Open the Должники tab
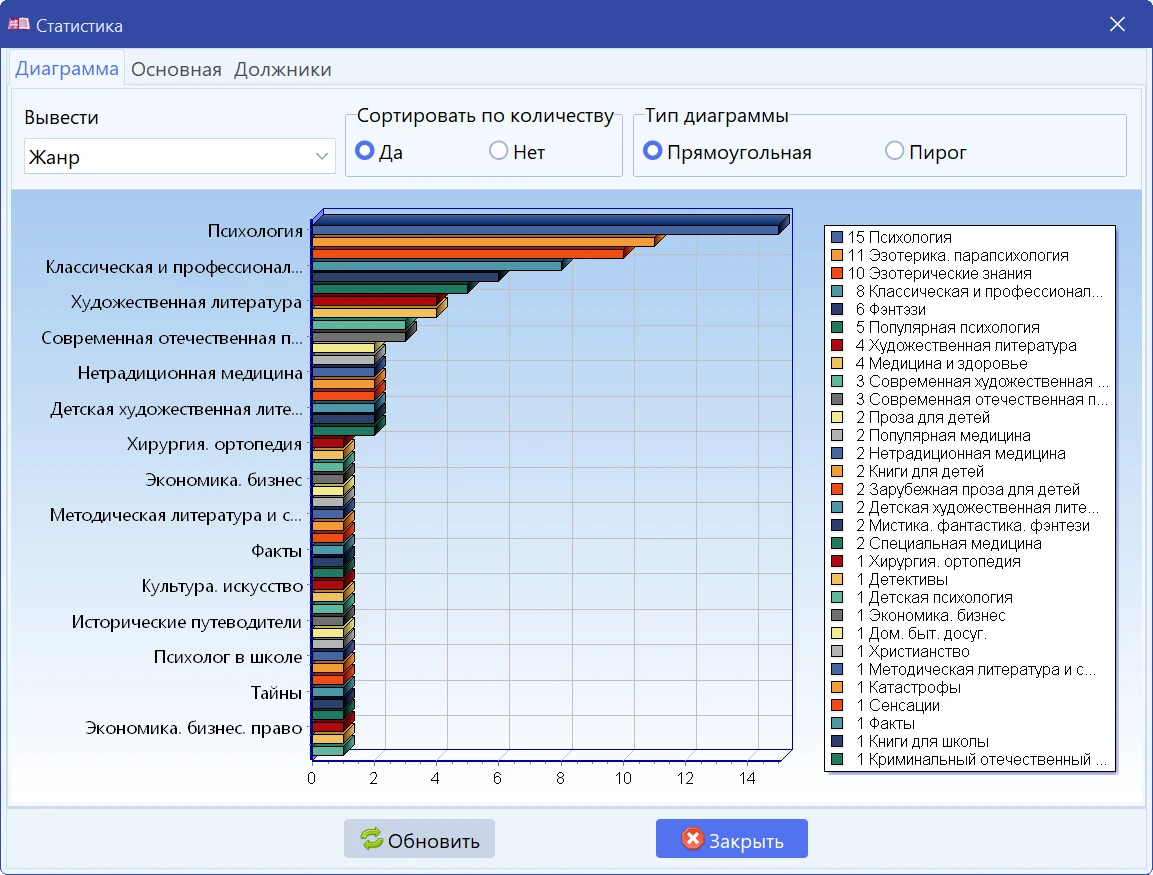This screenshot has width=1153, height=875. tap(283, 70)
